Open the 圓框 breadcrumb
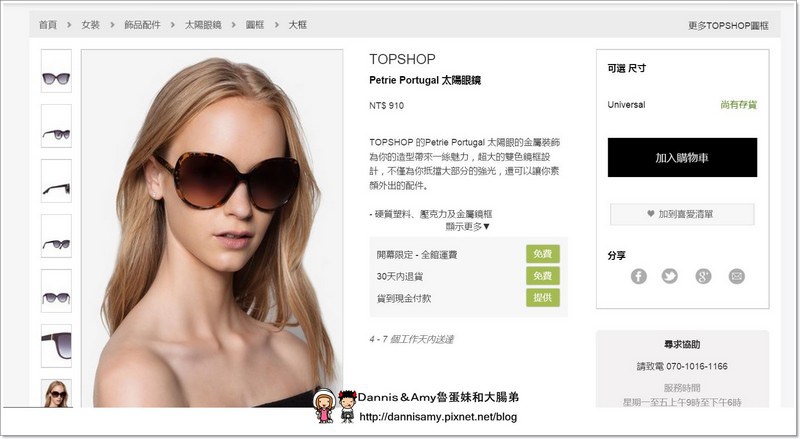800x439 pixels. pyautogui.click(x=255, y=25)
